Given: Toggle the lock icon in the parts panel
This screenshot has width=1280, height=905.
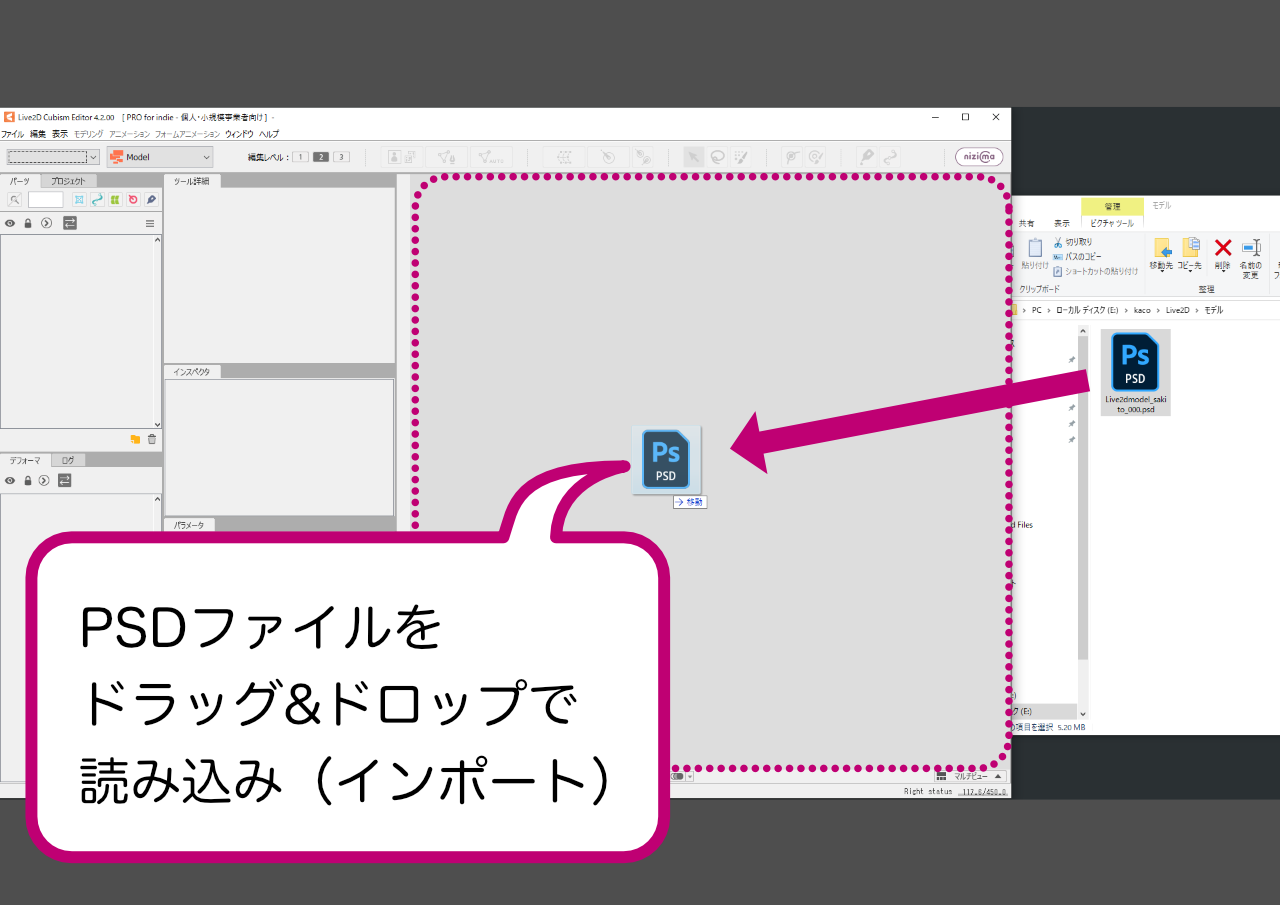Looking at the screenshot, I should pos(28,223).
